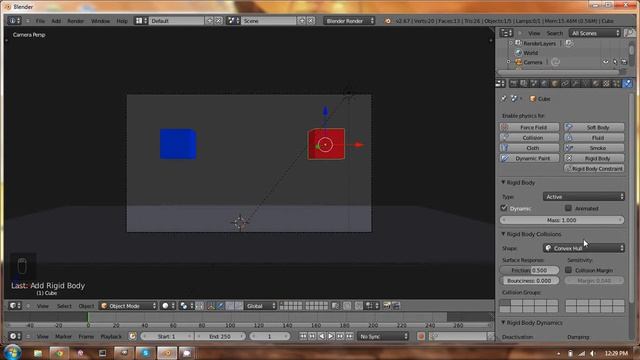Image resolution: width=640 pixels, height=360 pixels.
Task: Open the Window menu
Action: (x=100, y=21)
